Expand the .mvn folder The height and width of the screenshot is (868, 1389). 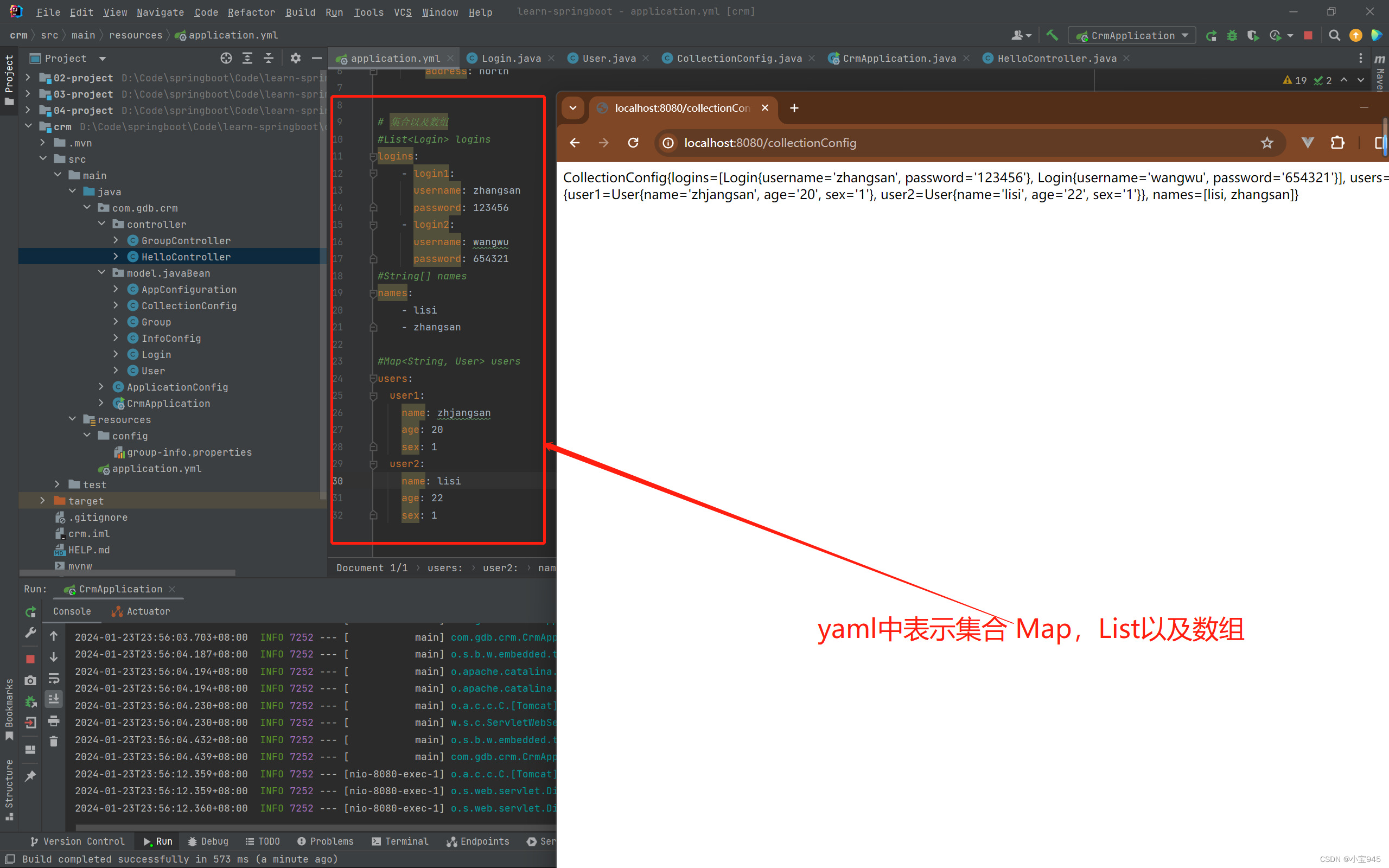click(42, 142)
